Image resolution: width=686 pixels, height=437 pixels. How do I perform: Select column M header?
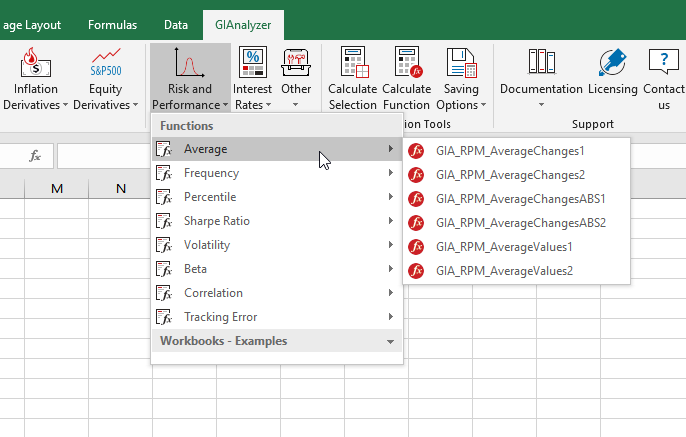coord(57,189)
